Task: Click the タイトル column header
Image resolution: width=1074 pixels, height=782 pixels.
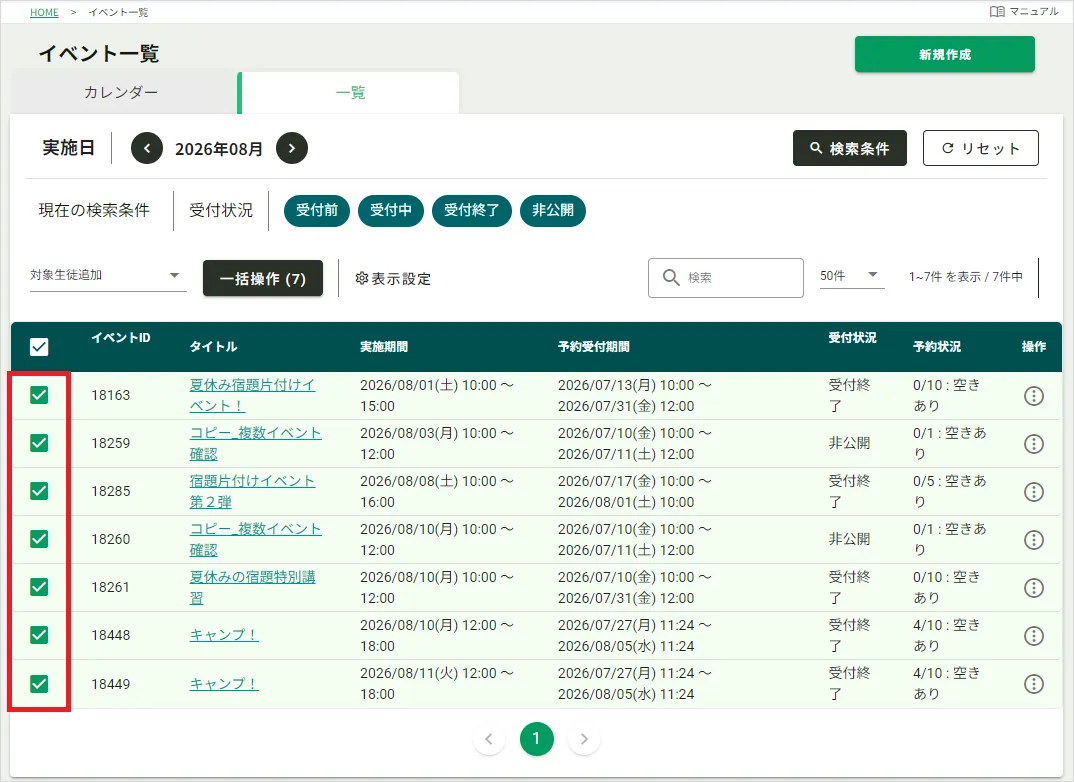Action: tap(213, 346)
